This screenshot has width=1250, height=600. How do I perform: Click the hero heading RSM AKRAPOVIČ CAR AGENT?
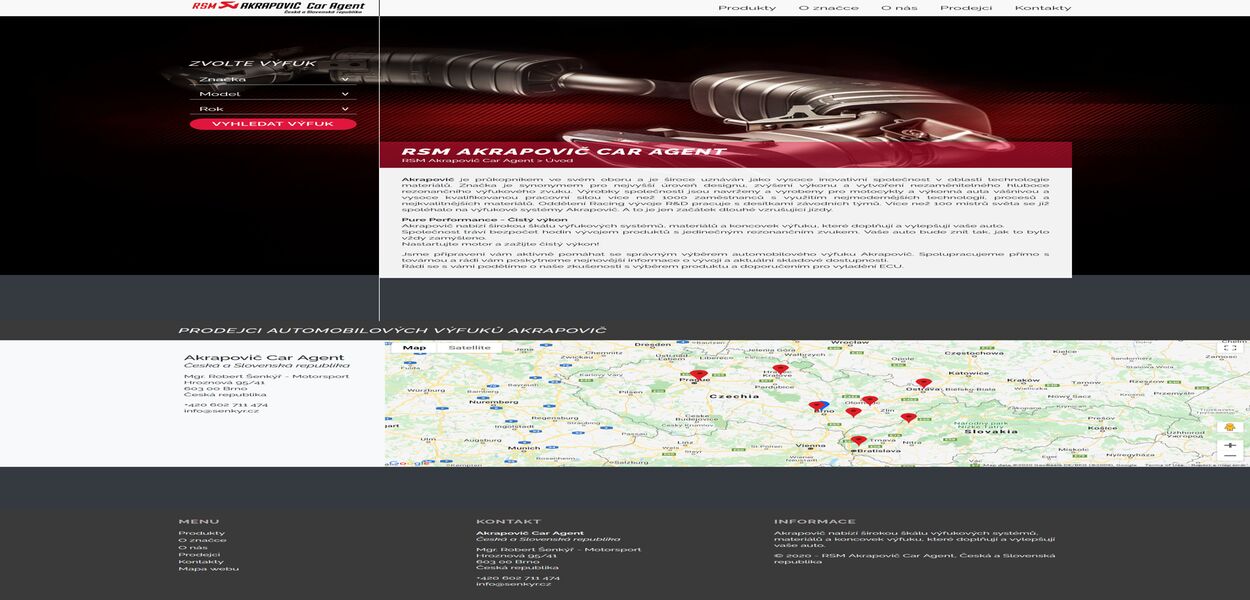point(564,152)
